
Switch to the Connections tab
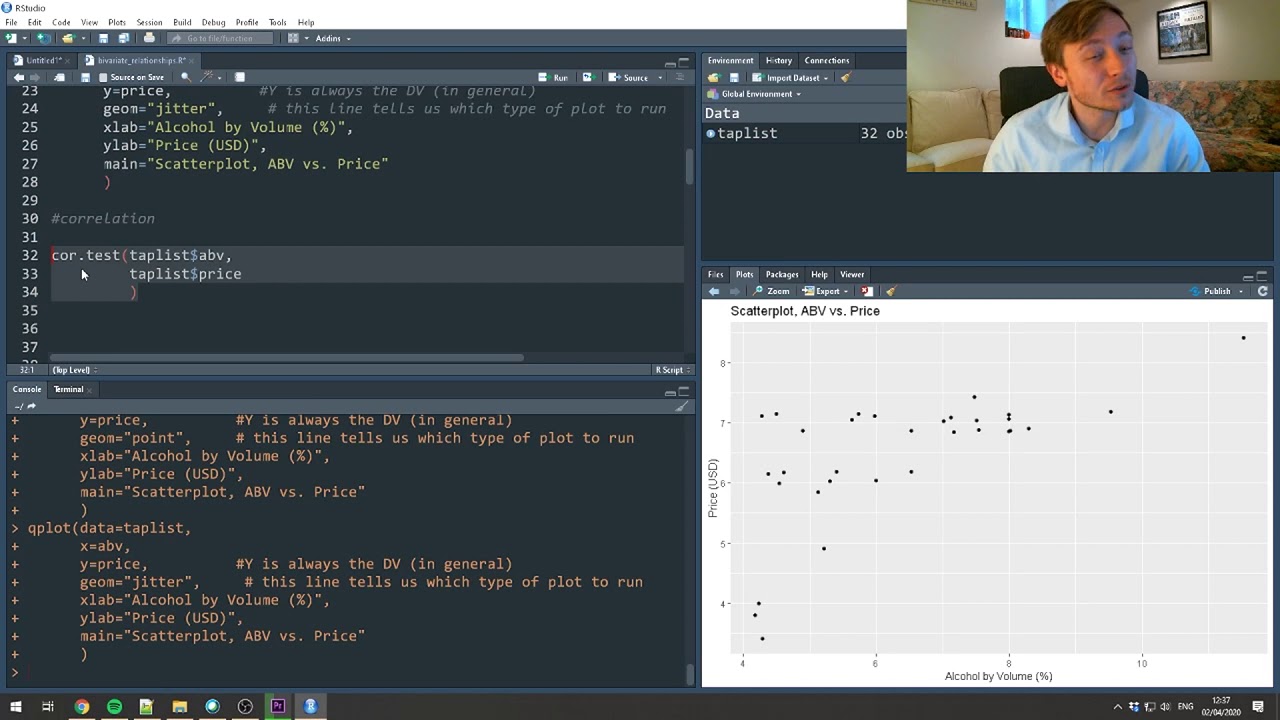827,60
